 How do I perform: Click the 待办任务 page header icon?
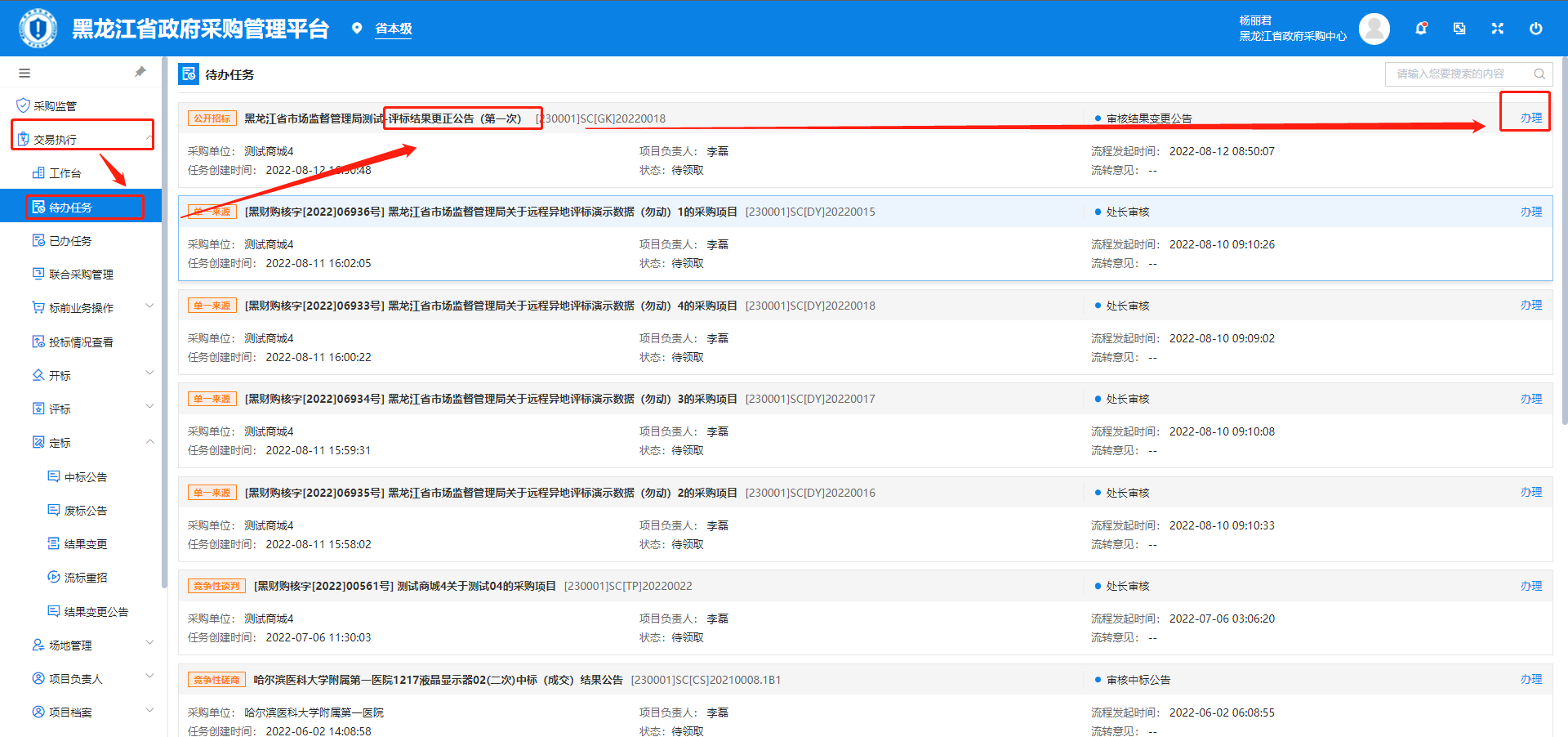click(189, 74)
